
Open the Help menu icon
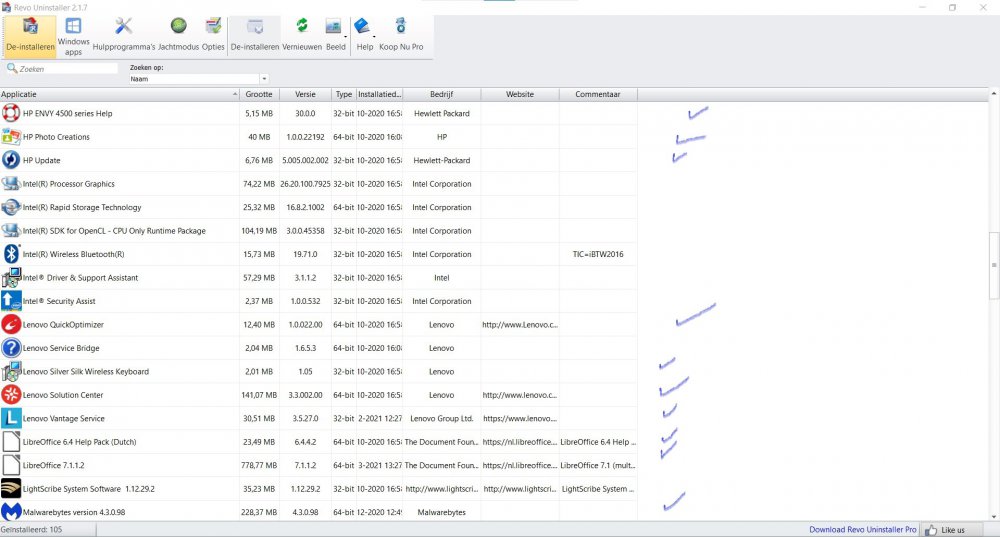(x=362, y=26)
